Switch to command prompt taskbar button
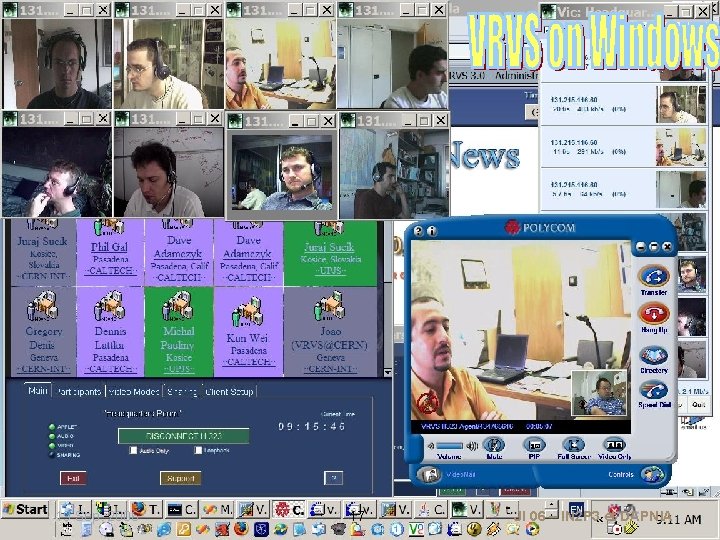 pyautogui.click(x=181, y=509)
